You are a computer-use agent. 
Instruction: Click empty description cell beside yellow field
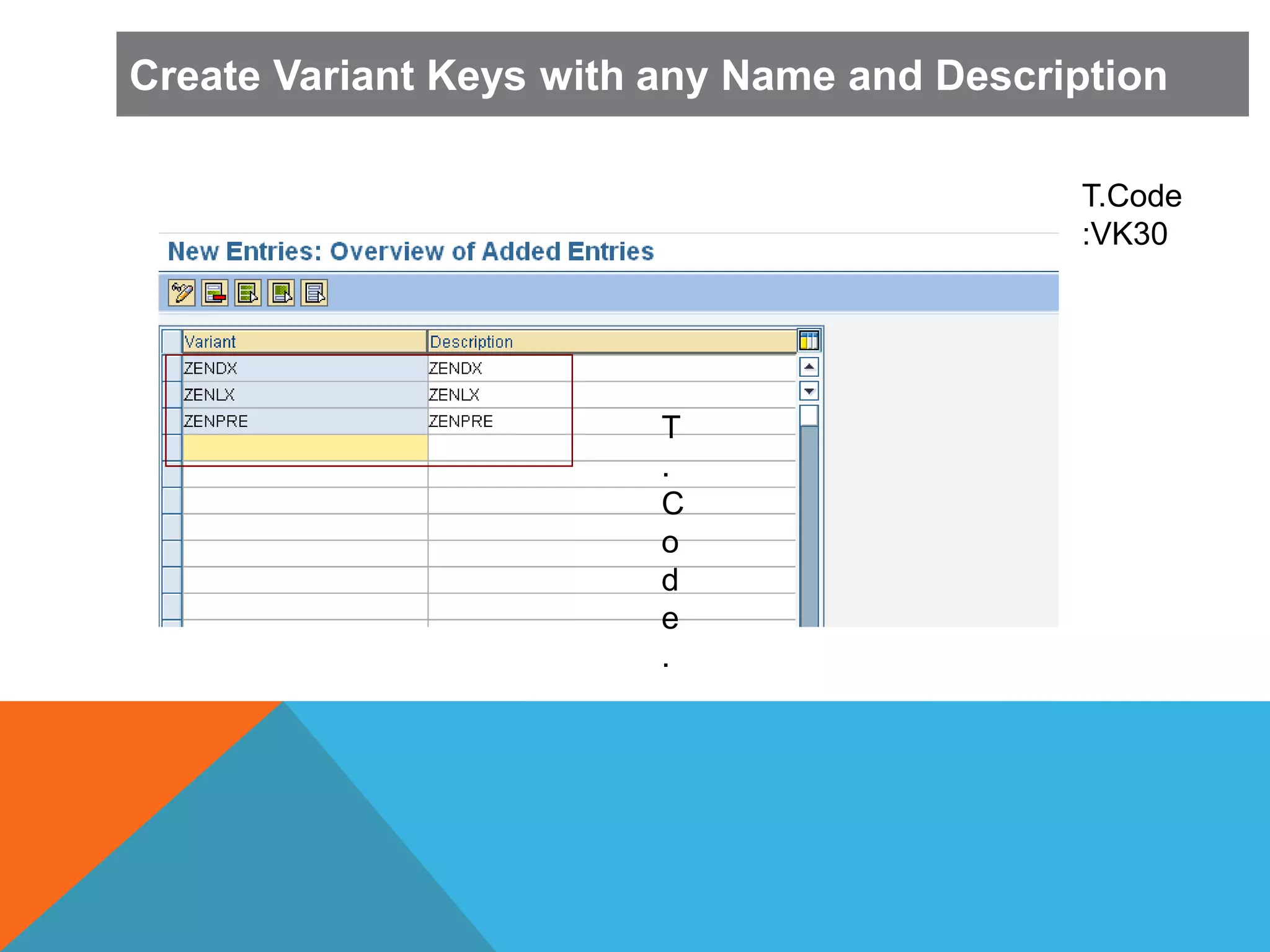click(612, 447)
